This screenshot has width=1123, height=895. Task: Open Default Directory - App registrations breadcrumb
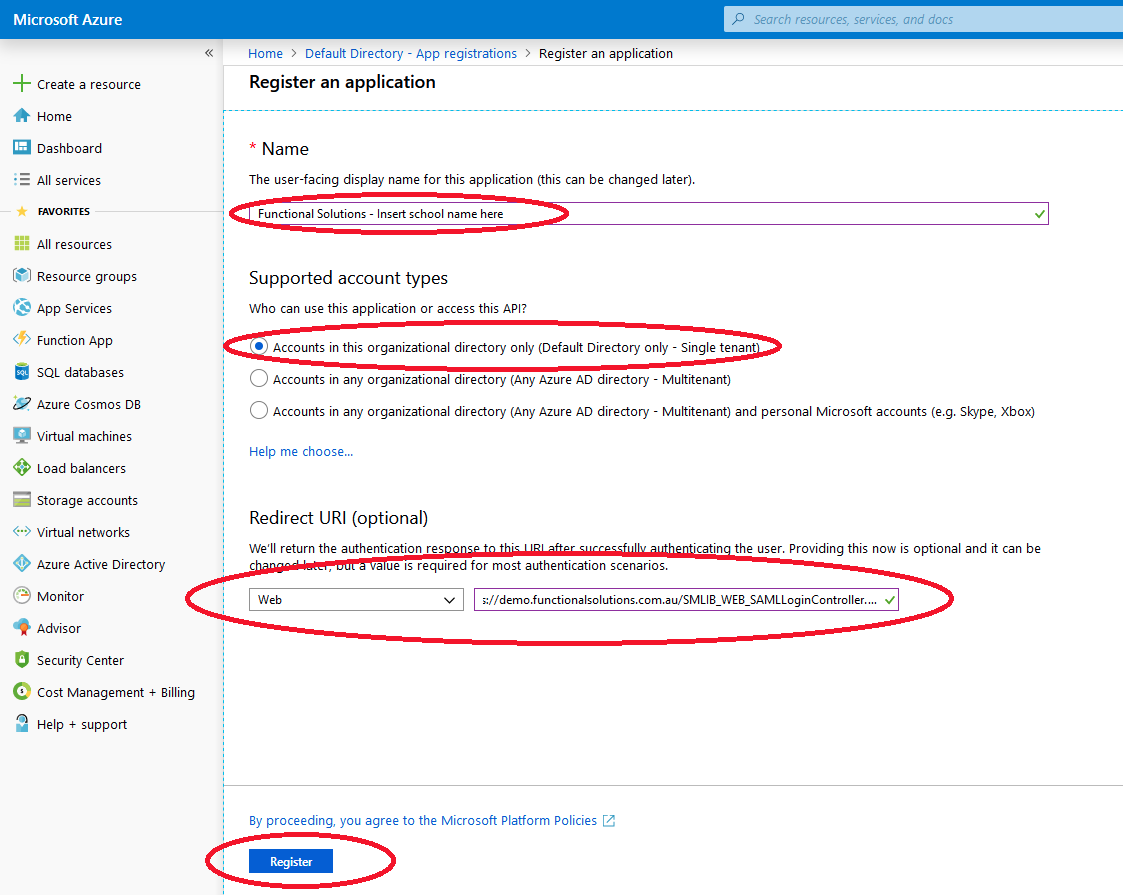(410, 54)
